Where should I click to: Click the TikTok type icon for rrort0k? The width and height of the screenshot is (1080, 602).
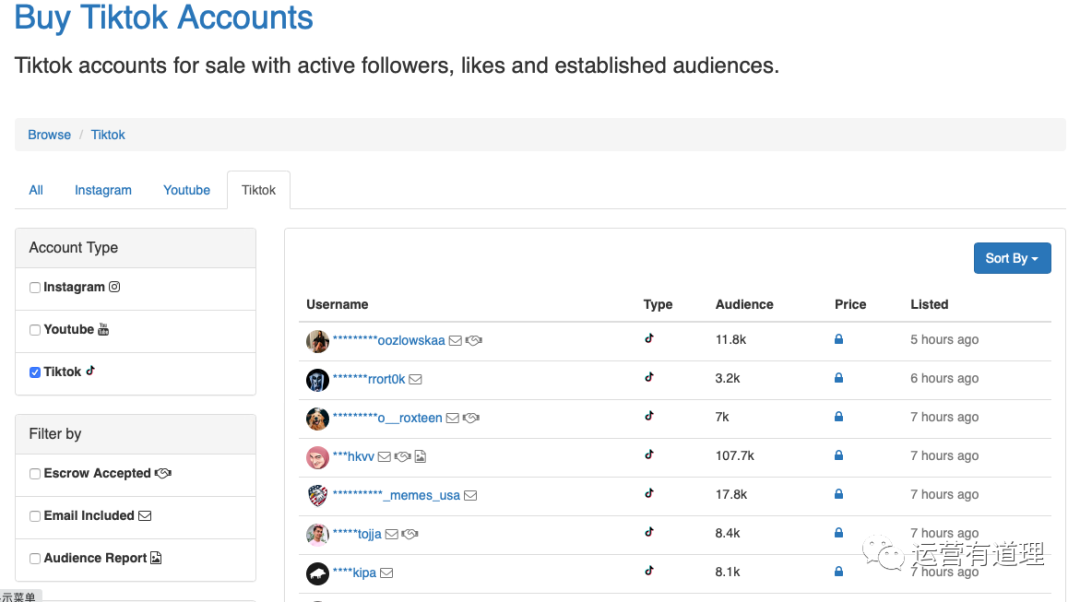(x=648, y=378)
